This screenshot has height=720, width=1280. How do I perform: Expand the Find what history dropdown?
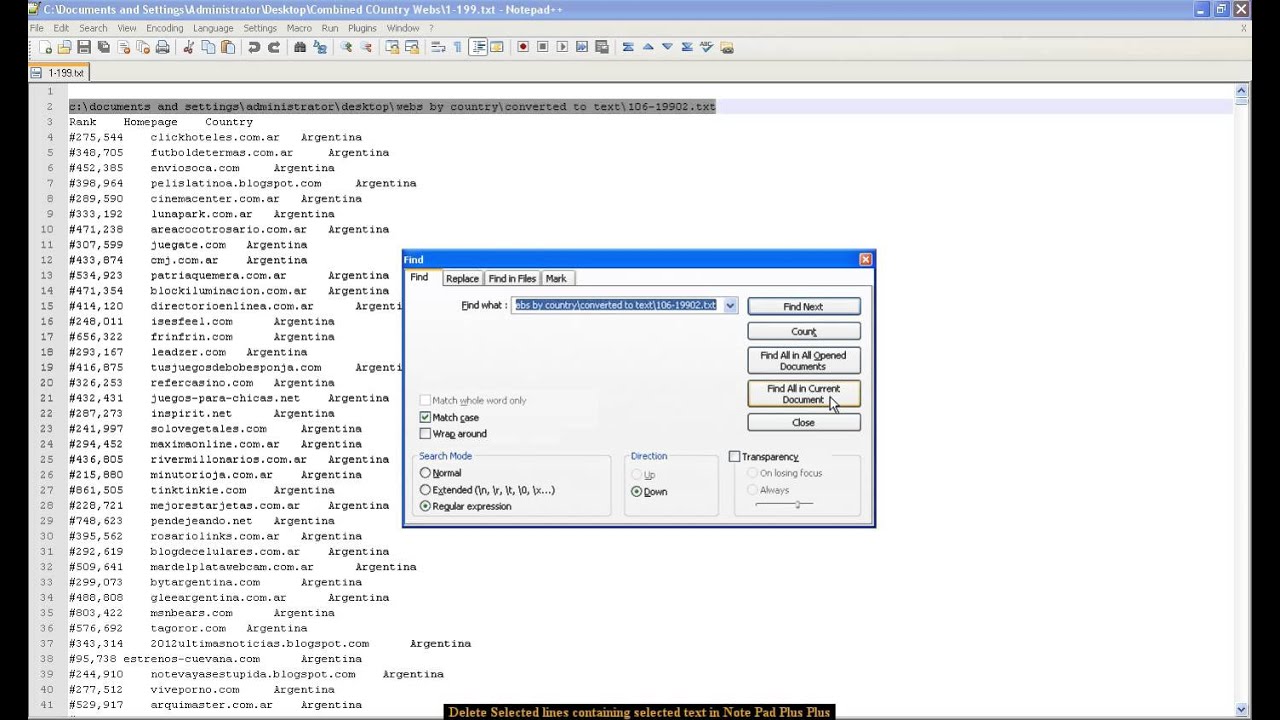click(x=730, y=306)
